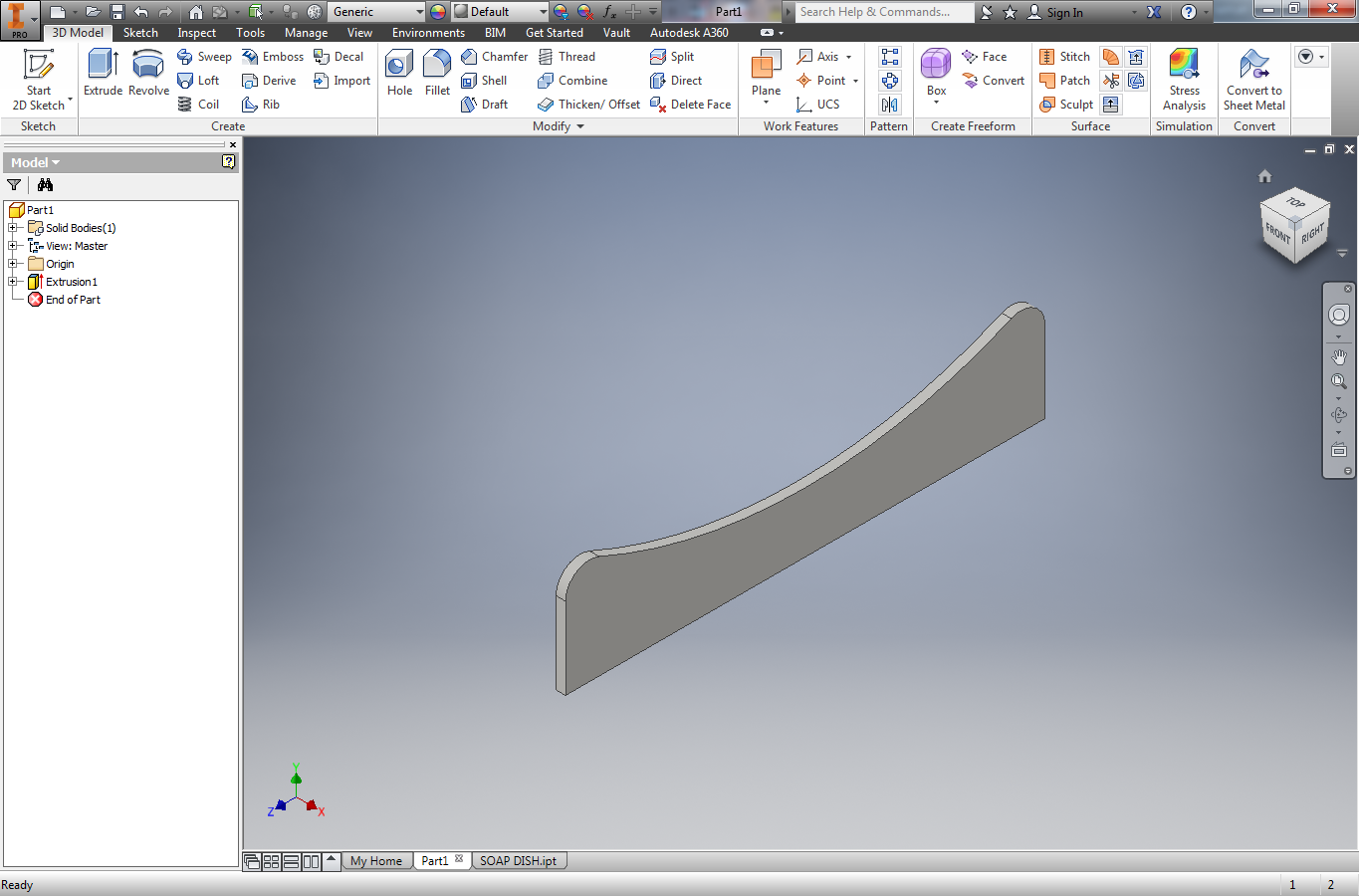Expand the View: Master node

click(13, 246)
